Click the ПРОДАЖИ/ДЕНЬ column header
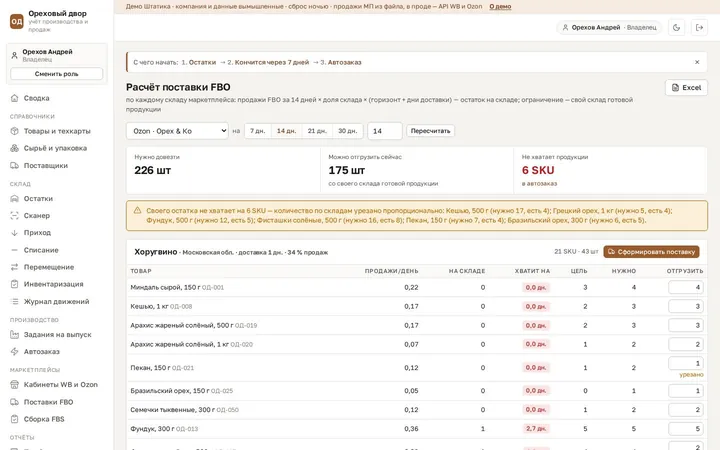This screenshot has height=450, width=720. pyautogui.click(x=391, y=271)
